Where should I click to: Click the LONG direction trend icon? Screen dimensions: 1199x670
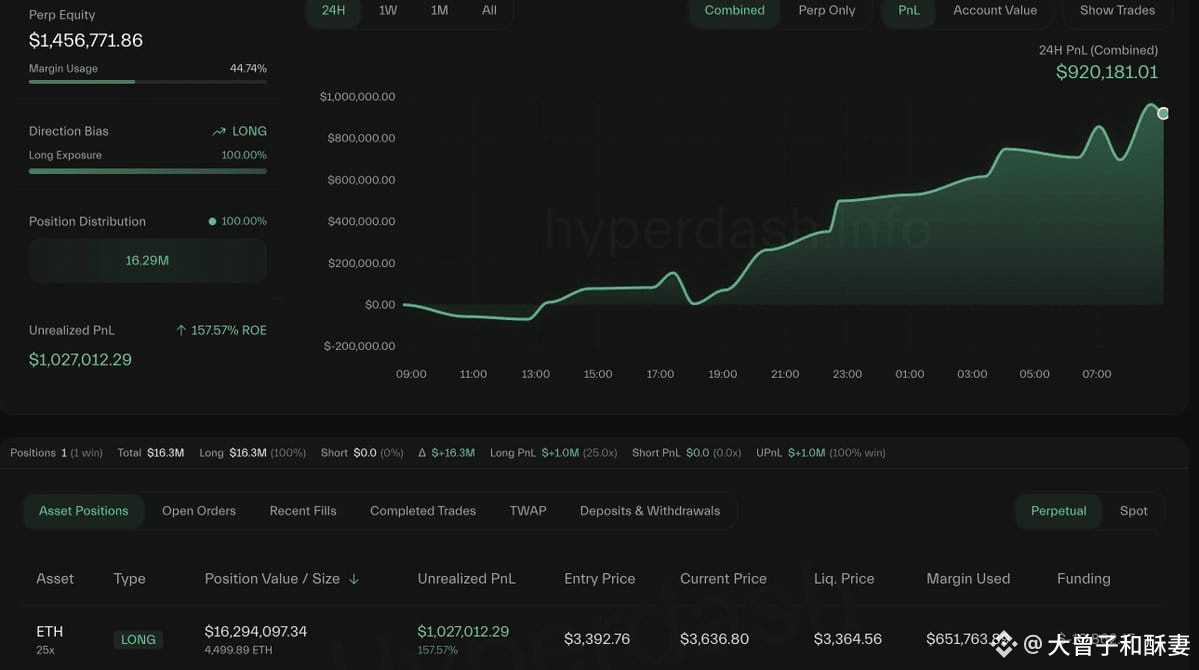pyautogui.click(x=219, y=132)
